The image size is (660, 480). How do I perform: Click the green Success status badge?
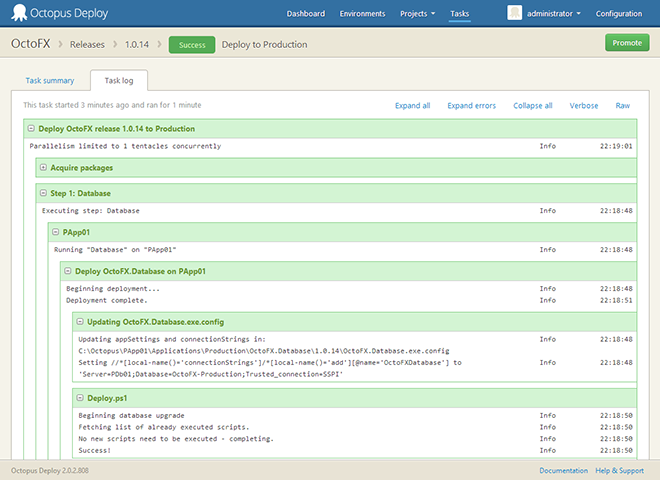(x=192, y=45)
